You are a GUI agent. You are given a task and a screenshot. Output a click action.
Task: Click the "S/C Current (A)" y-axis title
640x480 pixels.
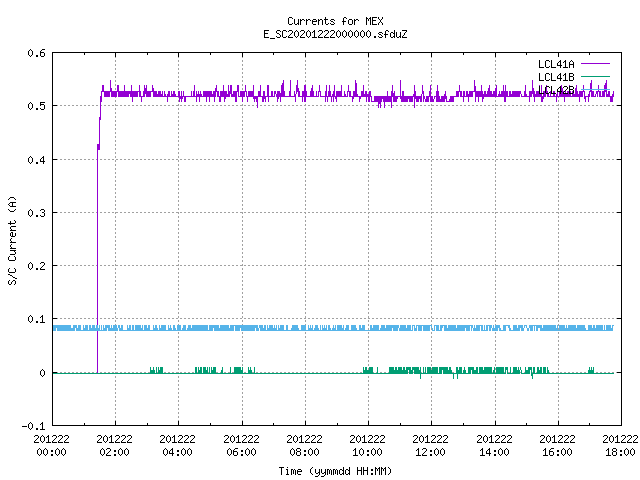[x=13, y=241]
